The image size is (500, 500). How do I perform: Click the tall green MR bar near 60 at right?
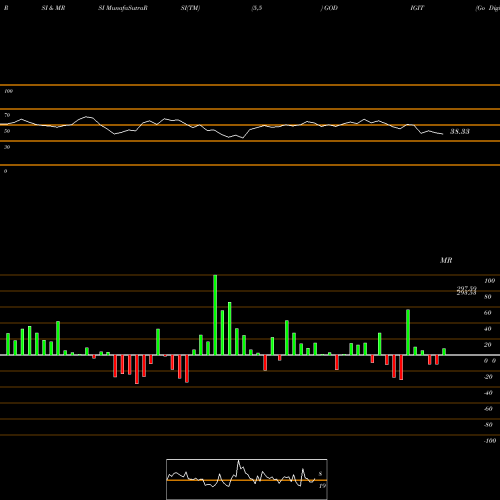click(408, 332)
